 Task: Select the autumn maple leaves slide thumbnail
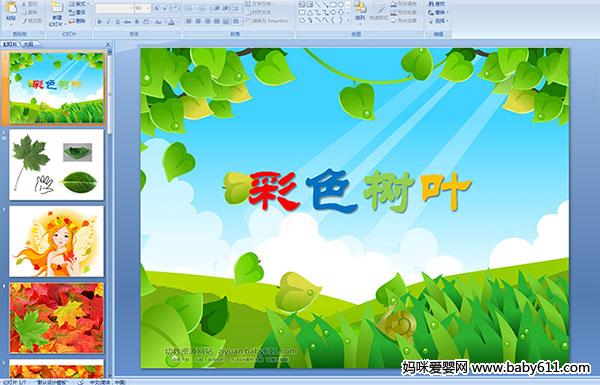pos(57,318)
